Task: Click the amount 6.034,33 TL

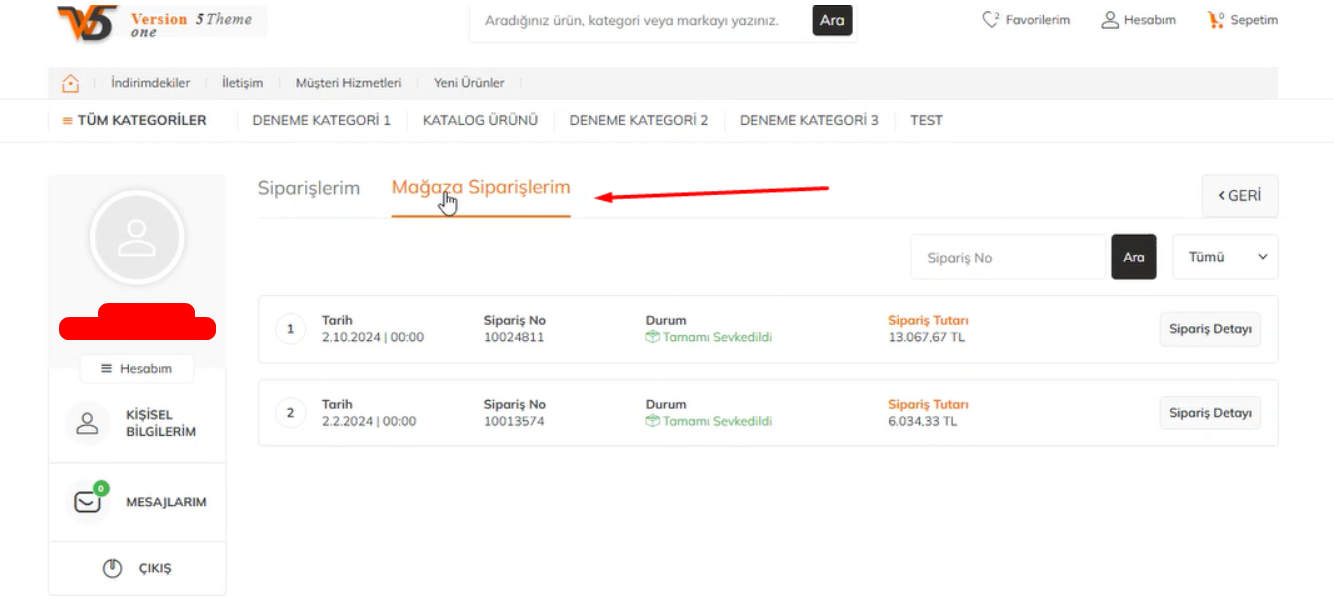Action: coord(923,421)
